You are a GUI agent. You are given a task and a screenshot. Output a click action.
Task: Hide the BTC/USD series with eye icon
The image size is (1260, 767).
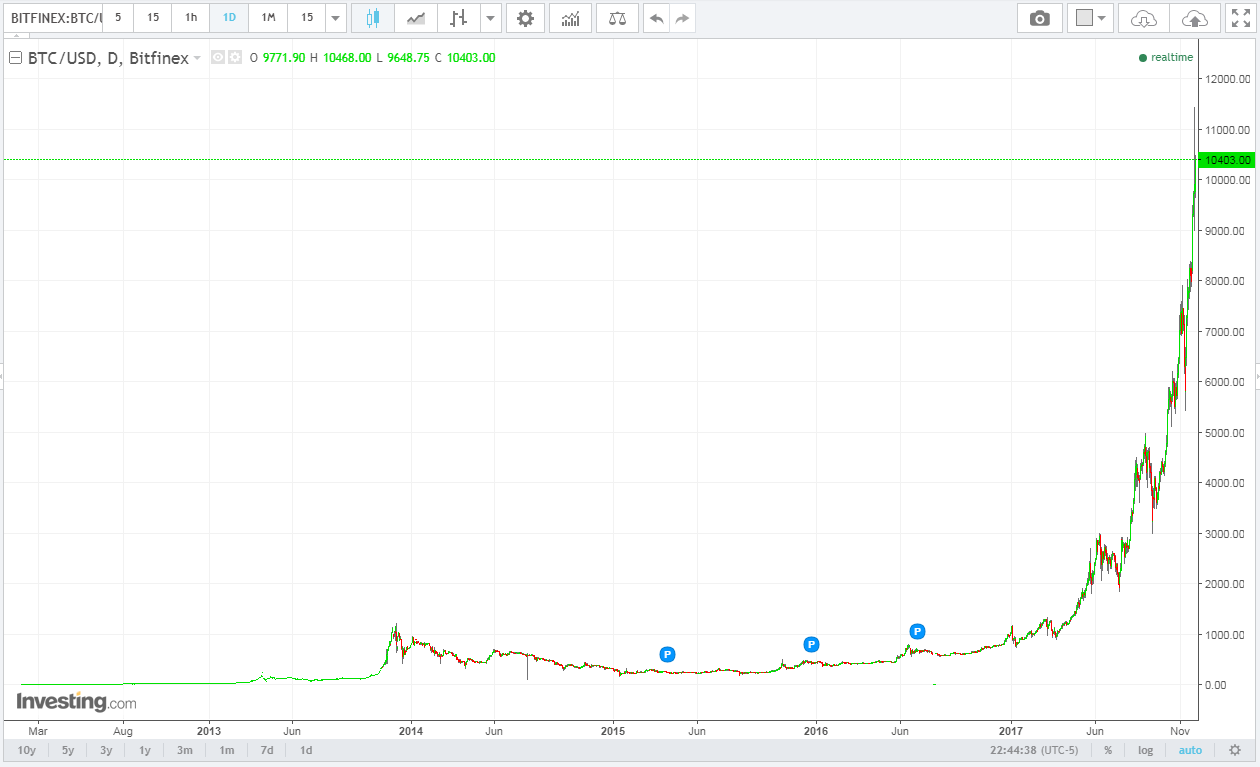pos(218,58)
